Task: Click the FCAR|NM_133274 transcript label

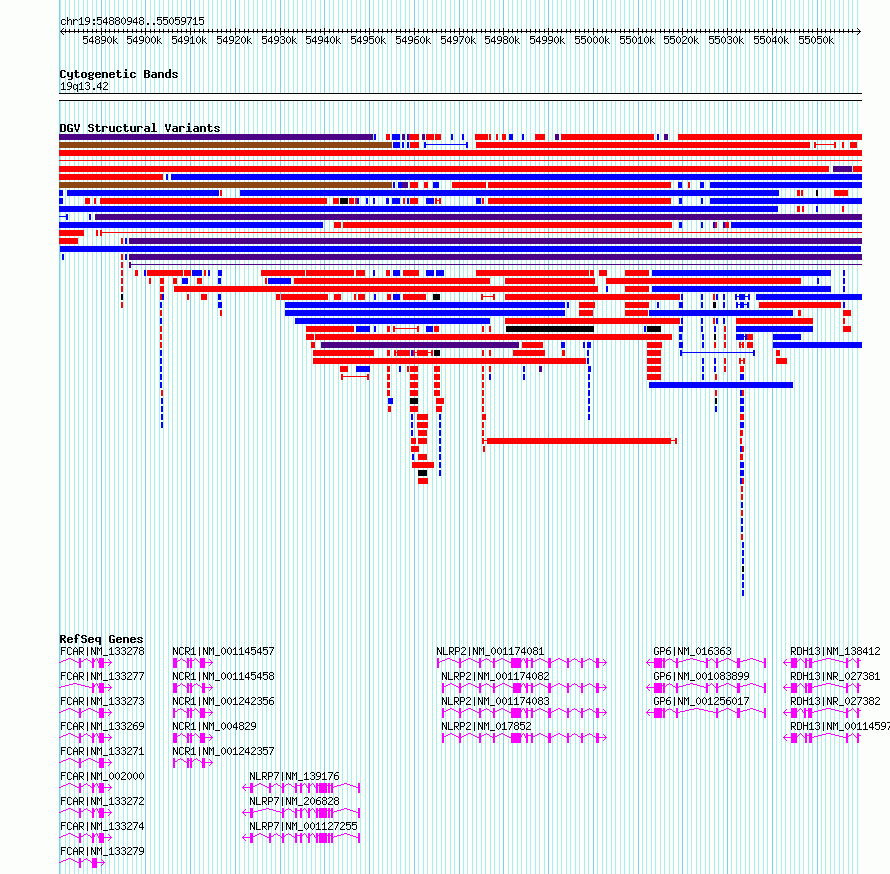Action: (x=102, y=826)
